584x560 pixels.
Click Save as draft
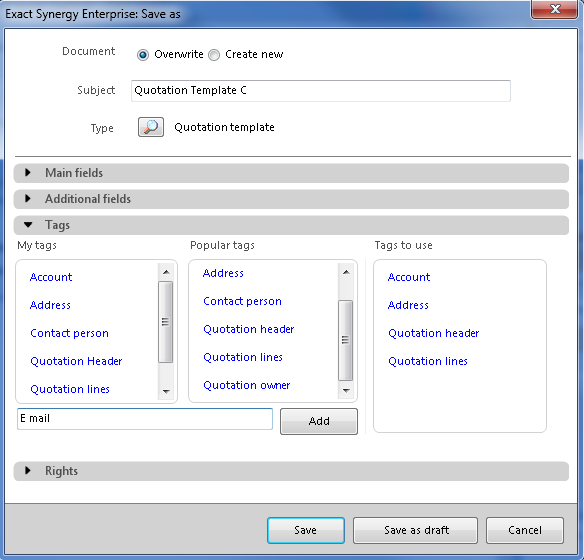click(415, 530)
